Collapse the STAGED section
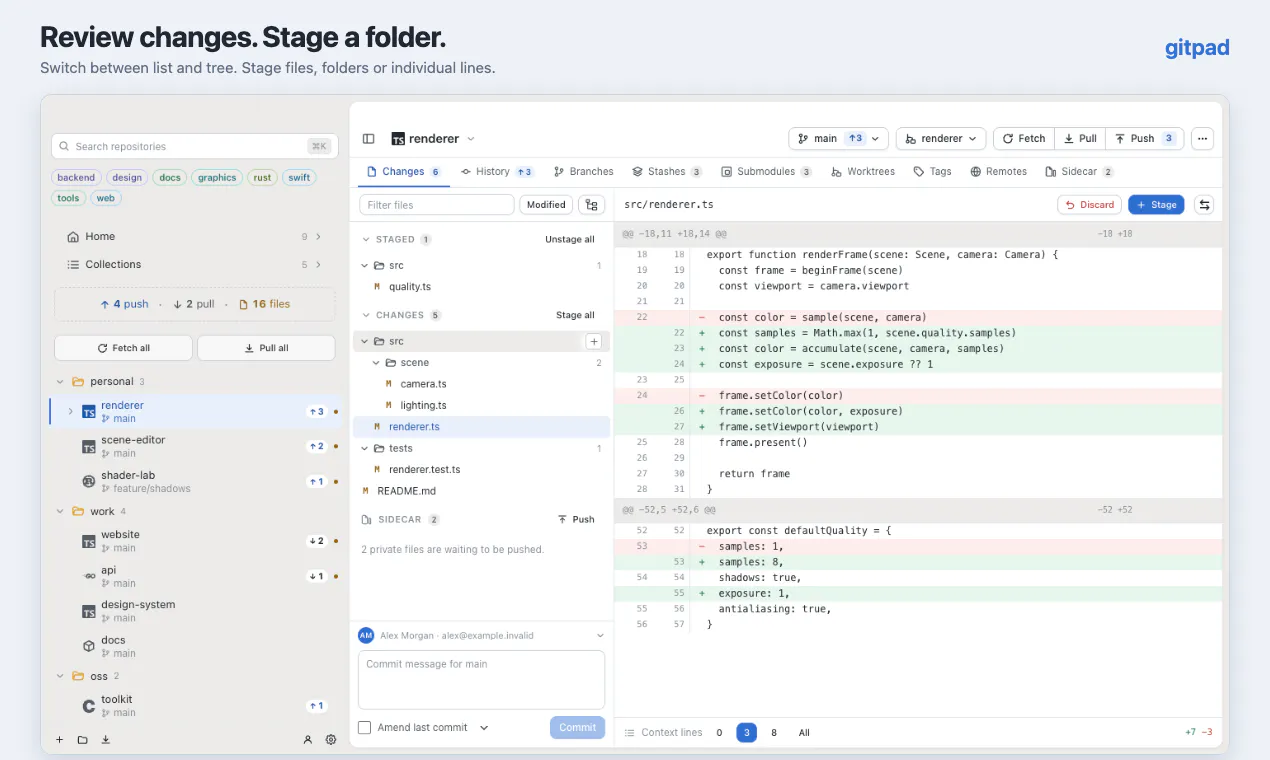1270x760 pixels. point(364,240)
